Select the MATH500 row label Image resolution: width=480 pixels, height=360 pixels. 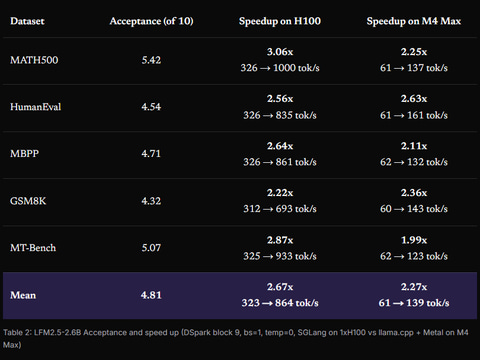coord(34,60)
